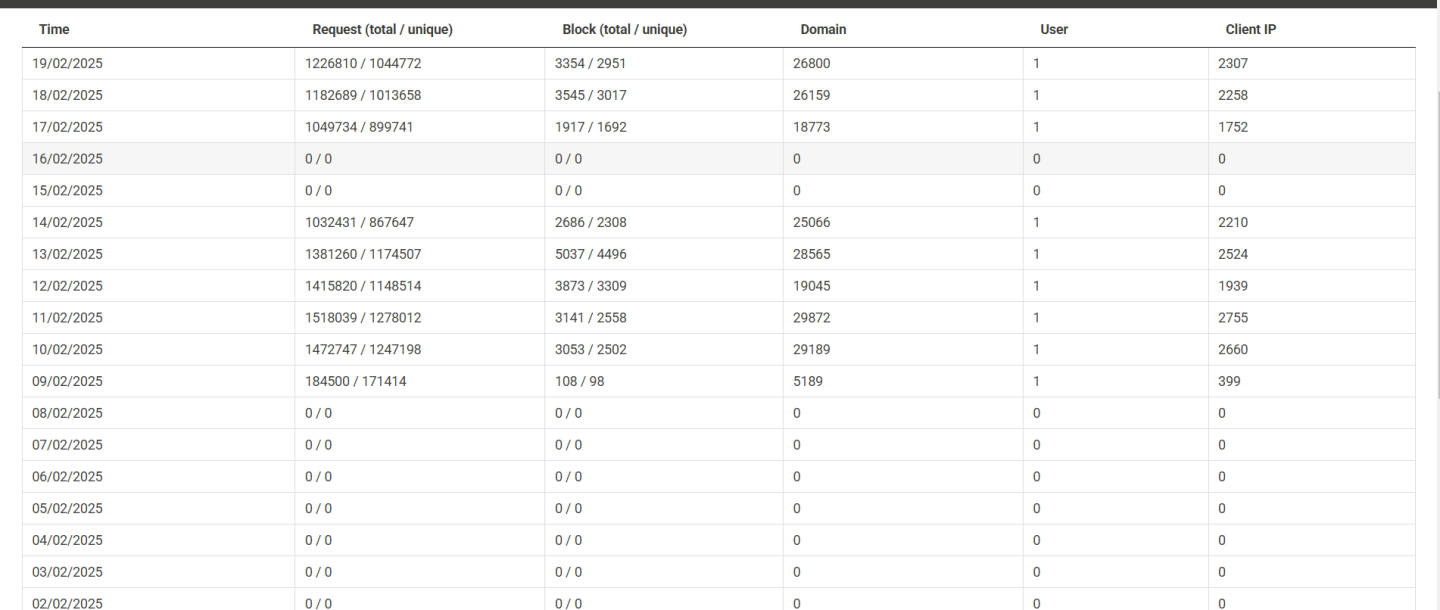
Task: Click the Block (total / unique) column header
Action: [624, 30]
